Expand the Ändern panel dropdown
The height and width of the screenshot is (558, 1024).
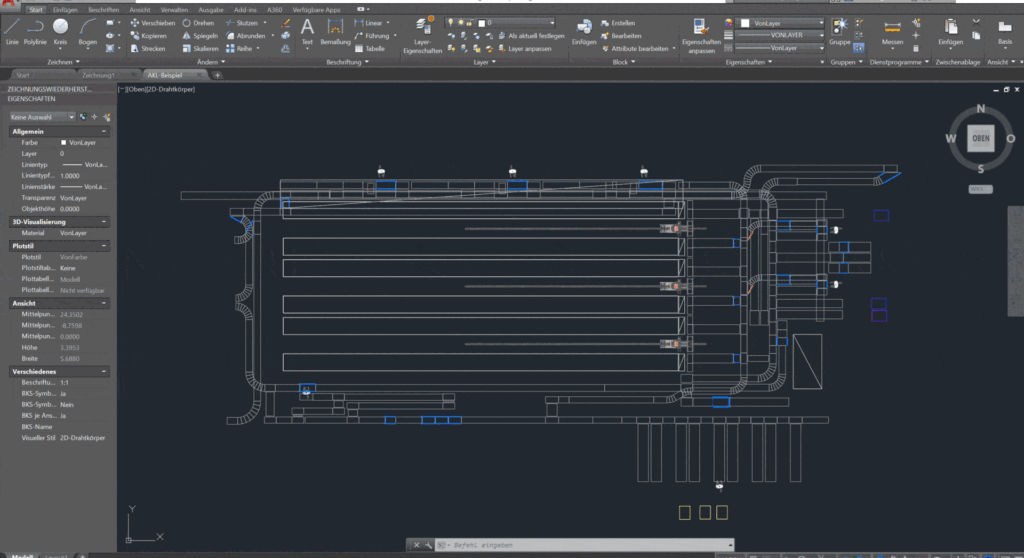[x=211, y=62]
